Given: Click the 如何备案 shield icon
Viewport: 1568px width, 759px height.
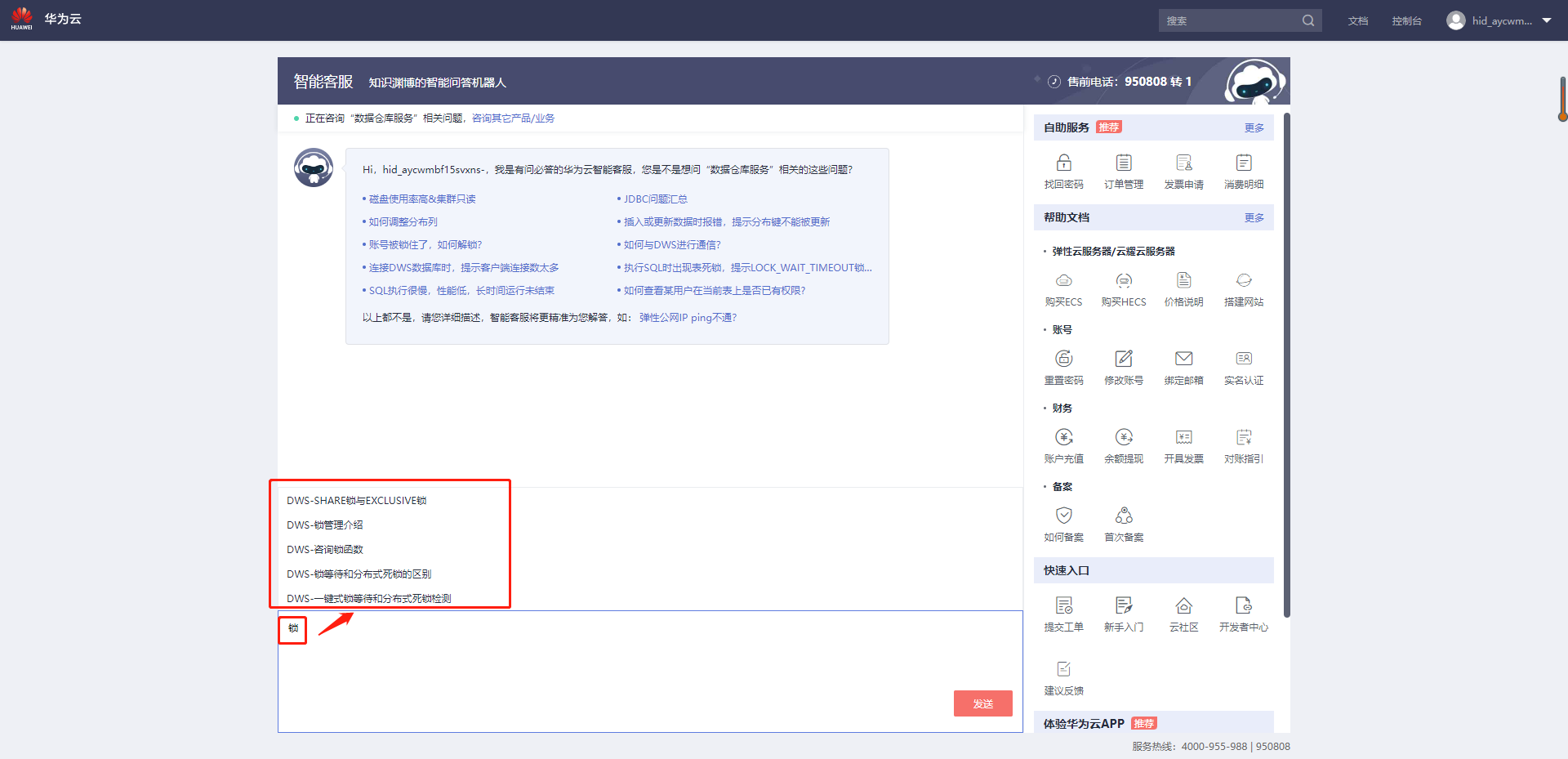Looking at the screenshot, I should coord(1063,516).
